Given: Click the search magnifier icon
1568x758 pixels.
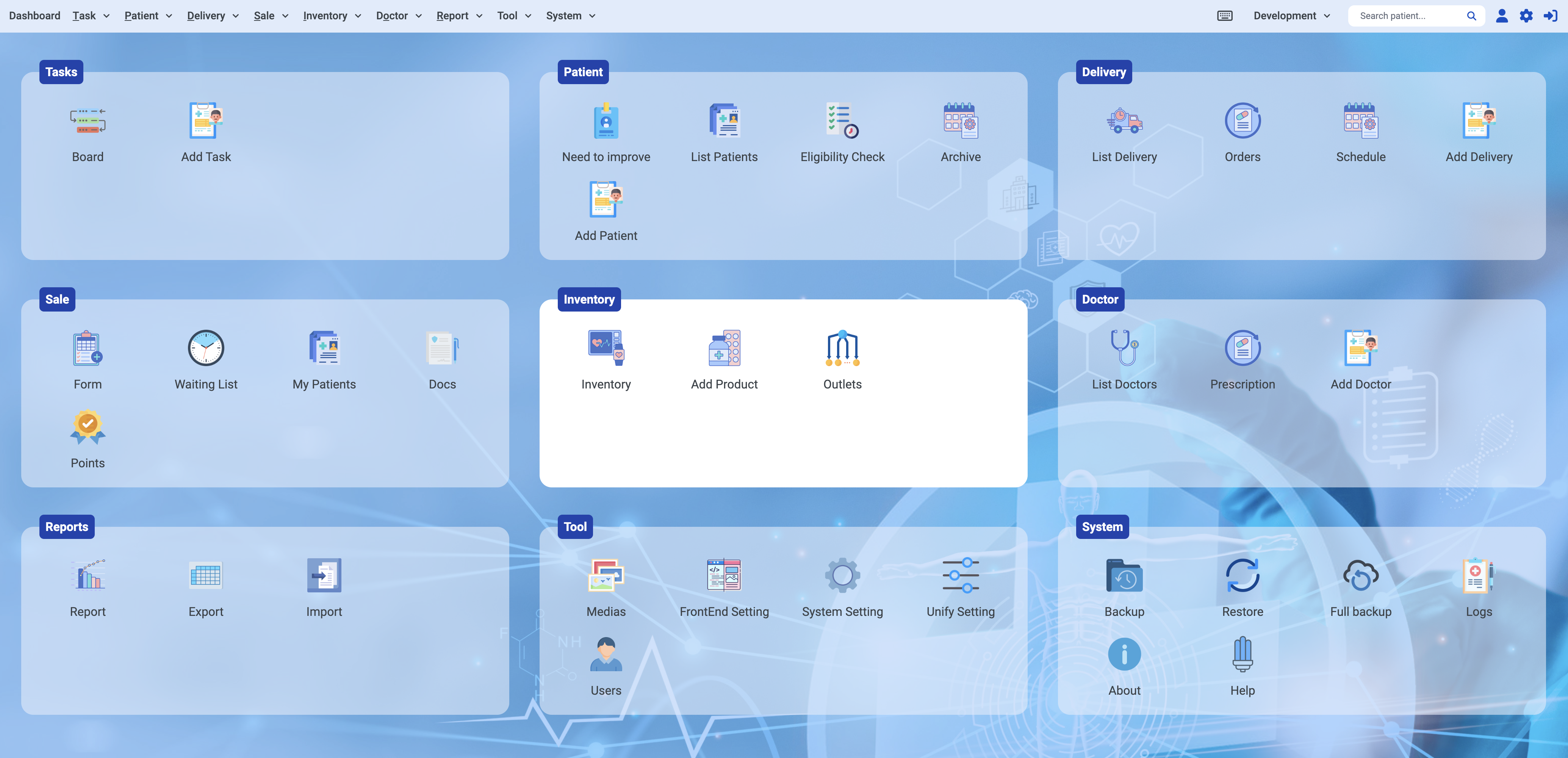Looking at the screenshot, I should click(1471, 16).
